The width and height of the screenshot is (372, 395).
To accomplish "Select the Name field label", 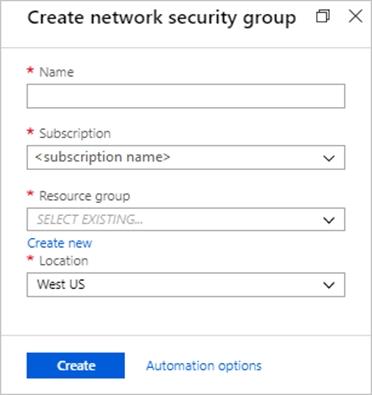I will coord(56,72).
